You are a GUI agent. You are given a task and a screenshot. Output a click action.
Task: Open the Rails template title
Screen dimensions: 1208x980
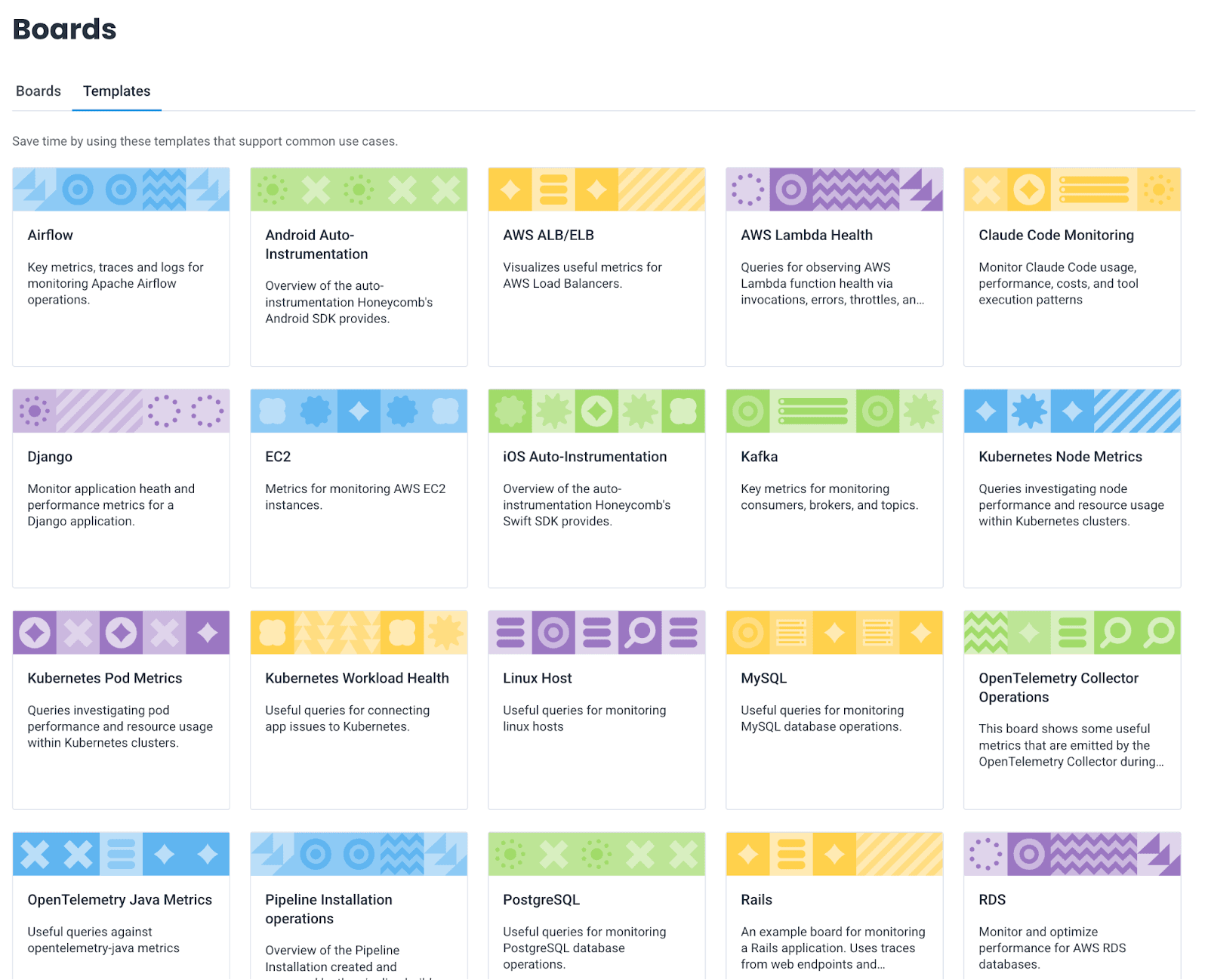click(x=757, y=900)
